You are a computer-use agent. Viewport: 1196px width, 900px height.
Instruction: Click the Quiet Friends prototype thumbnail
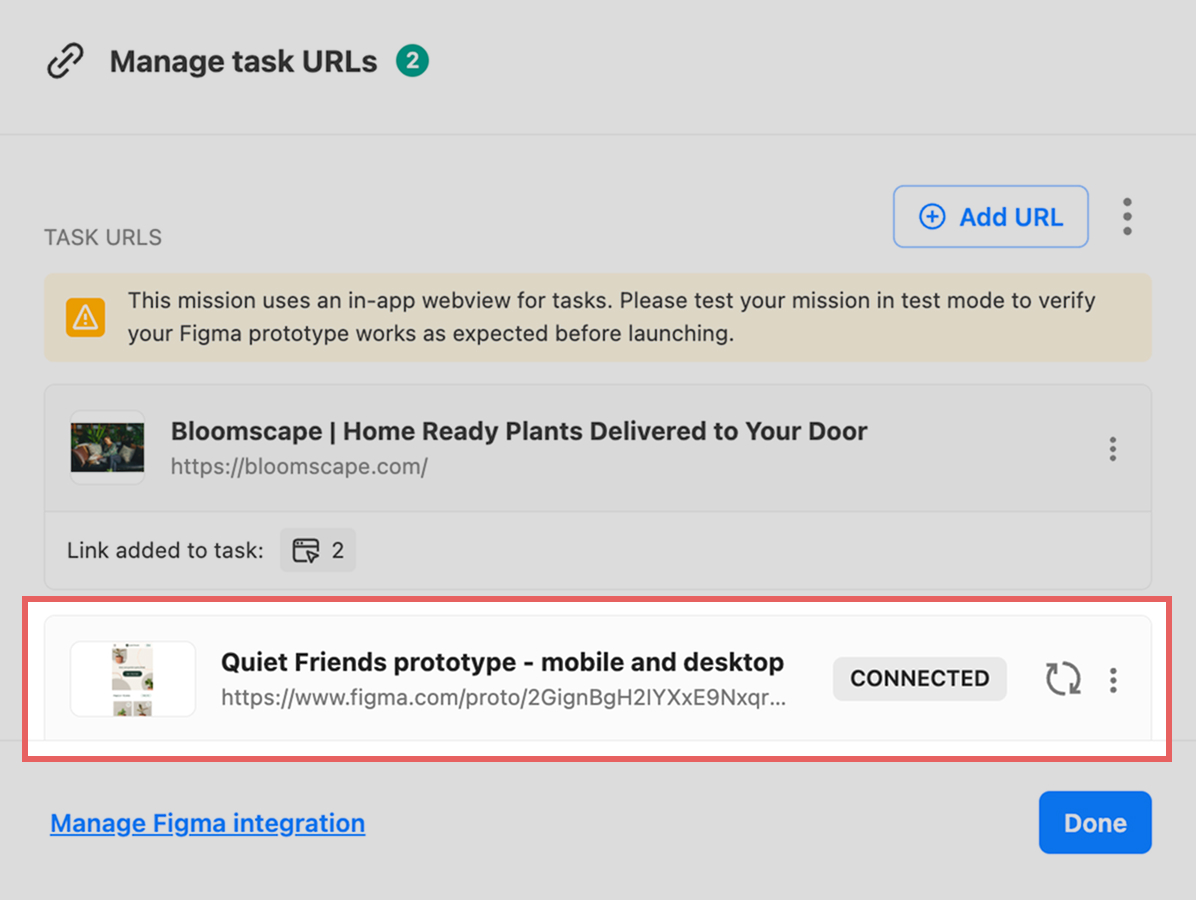[x=133, y=679]
